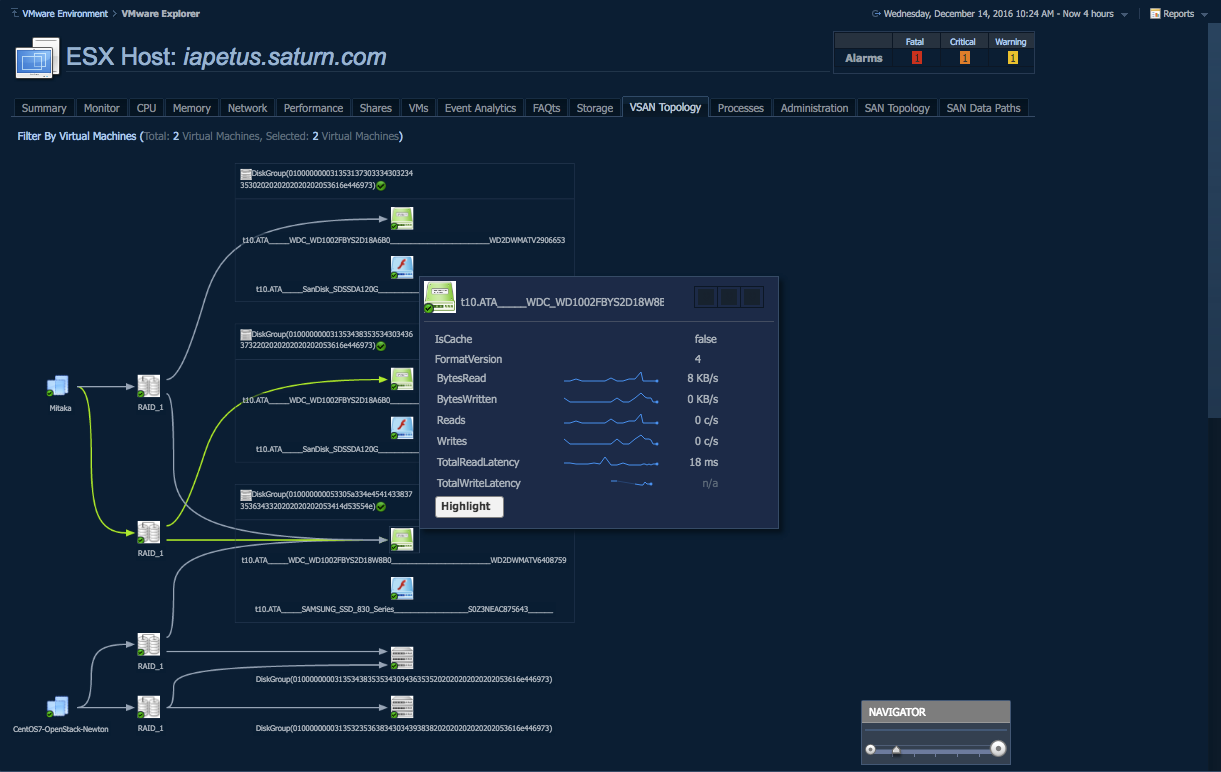Click the VMware Explorer breadcrumb
Image resolution: width=1221 pixels, height=772 pixels.
click(160, 14)
